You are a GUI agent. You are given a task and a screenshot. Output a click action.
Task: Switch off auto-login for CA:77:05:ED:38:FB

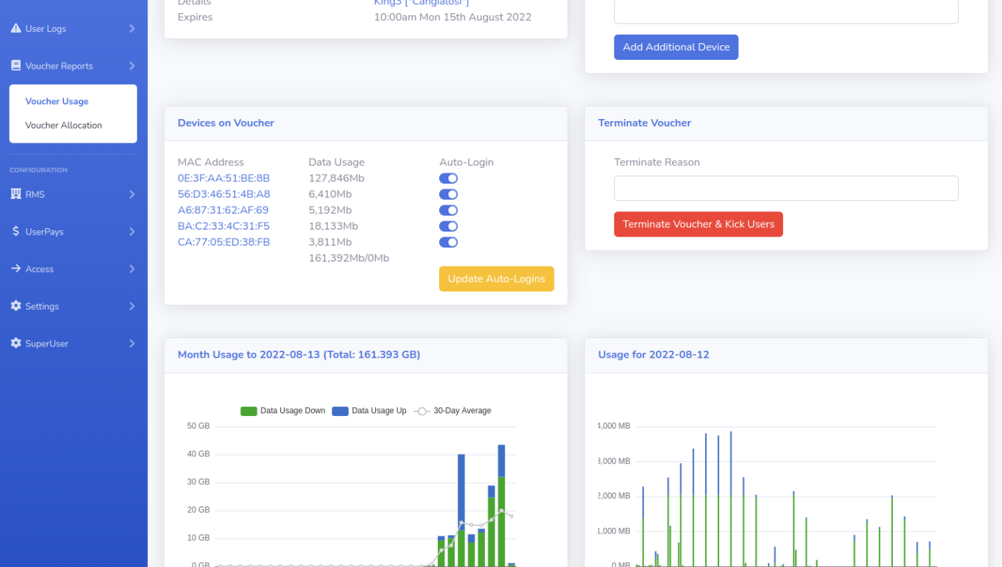448,242
